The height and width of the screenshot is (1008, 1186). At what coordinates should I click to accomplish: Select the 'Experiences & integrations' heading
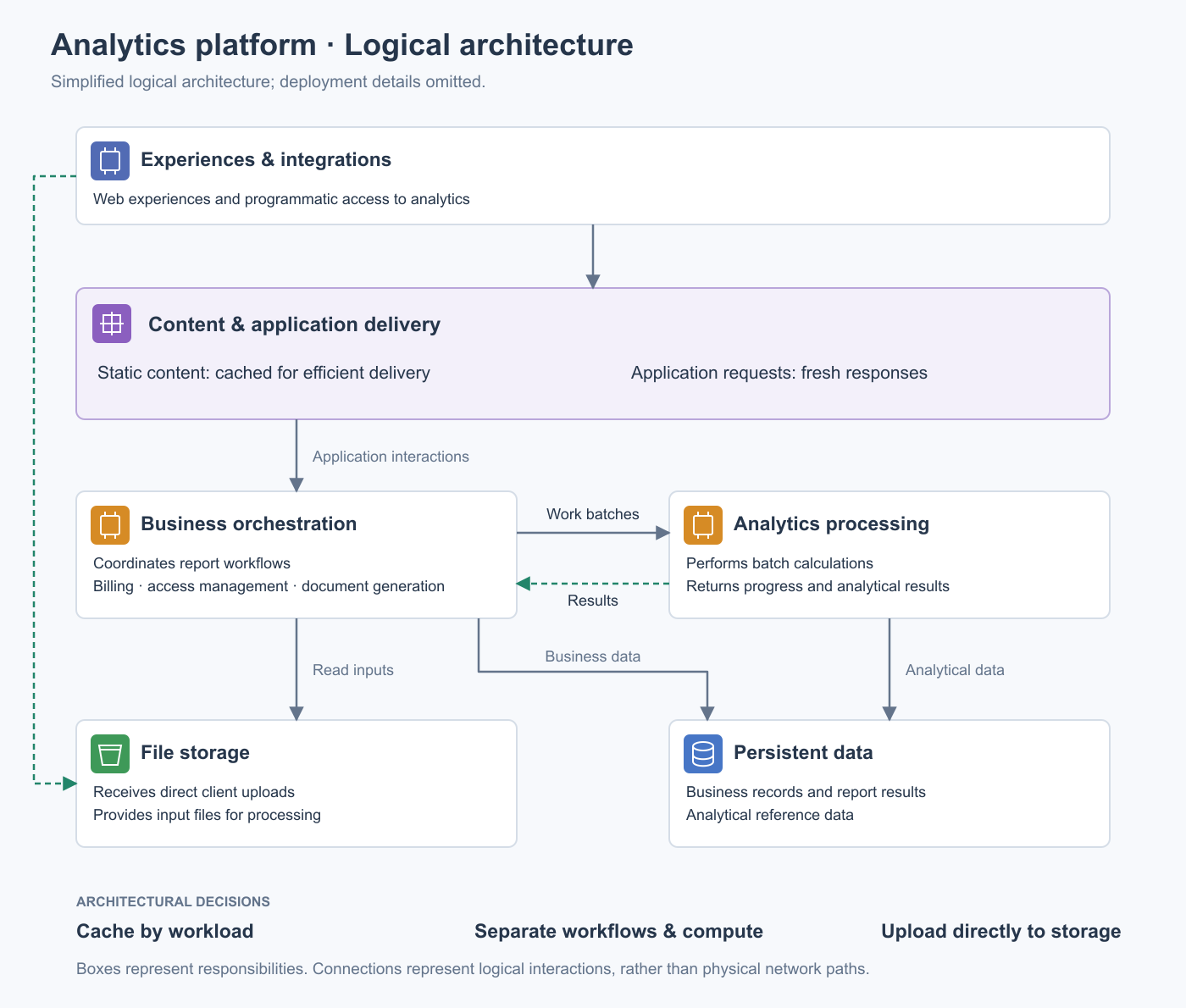(266, 160)
